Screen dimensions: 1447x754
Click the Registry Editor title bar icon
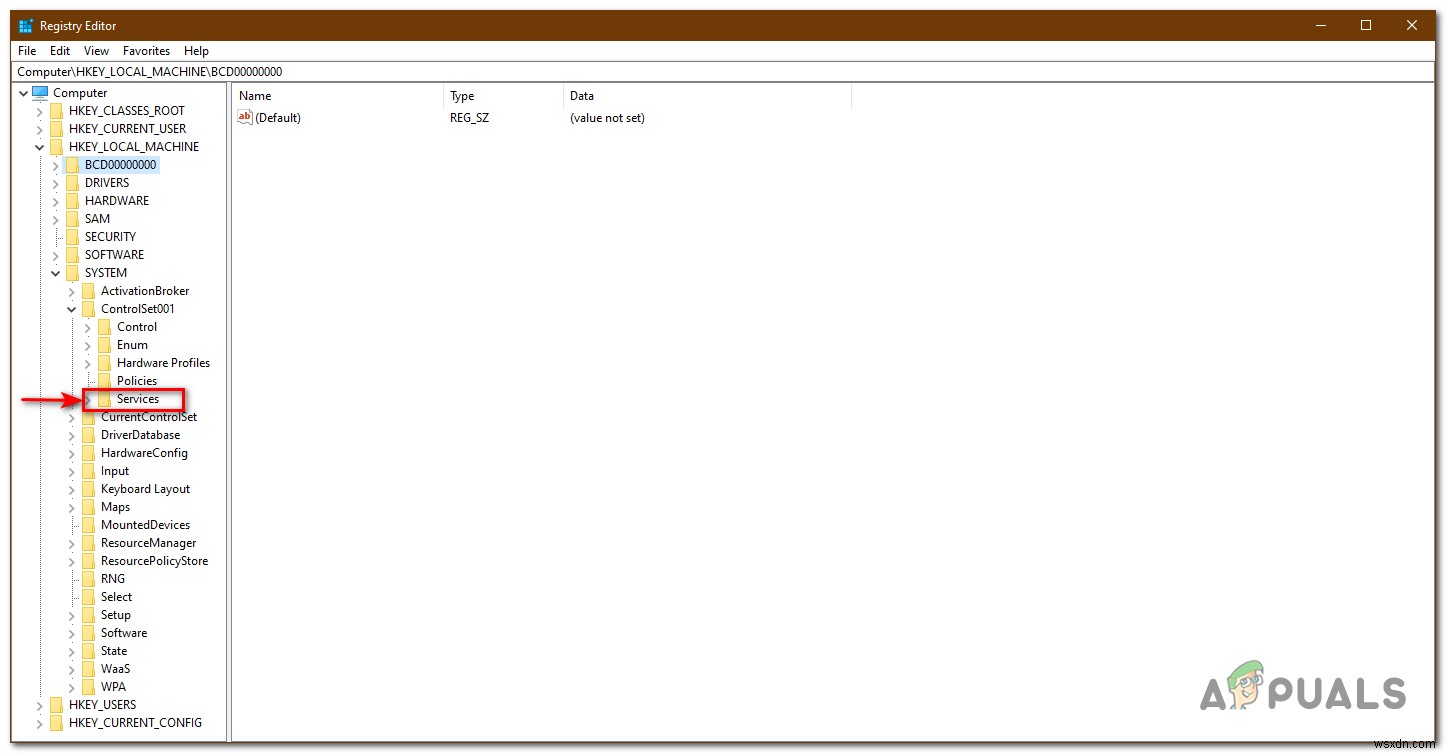point(24,24)
